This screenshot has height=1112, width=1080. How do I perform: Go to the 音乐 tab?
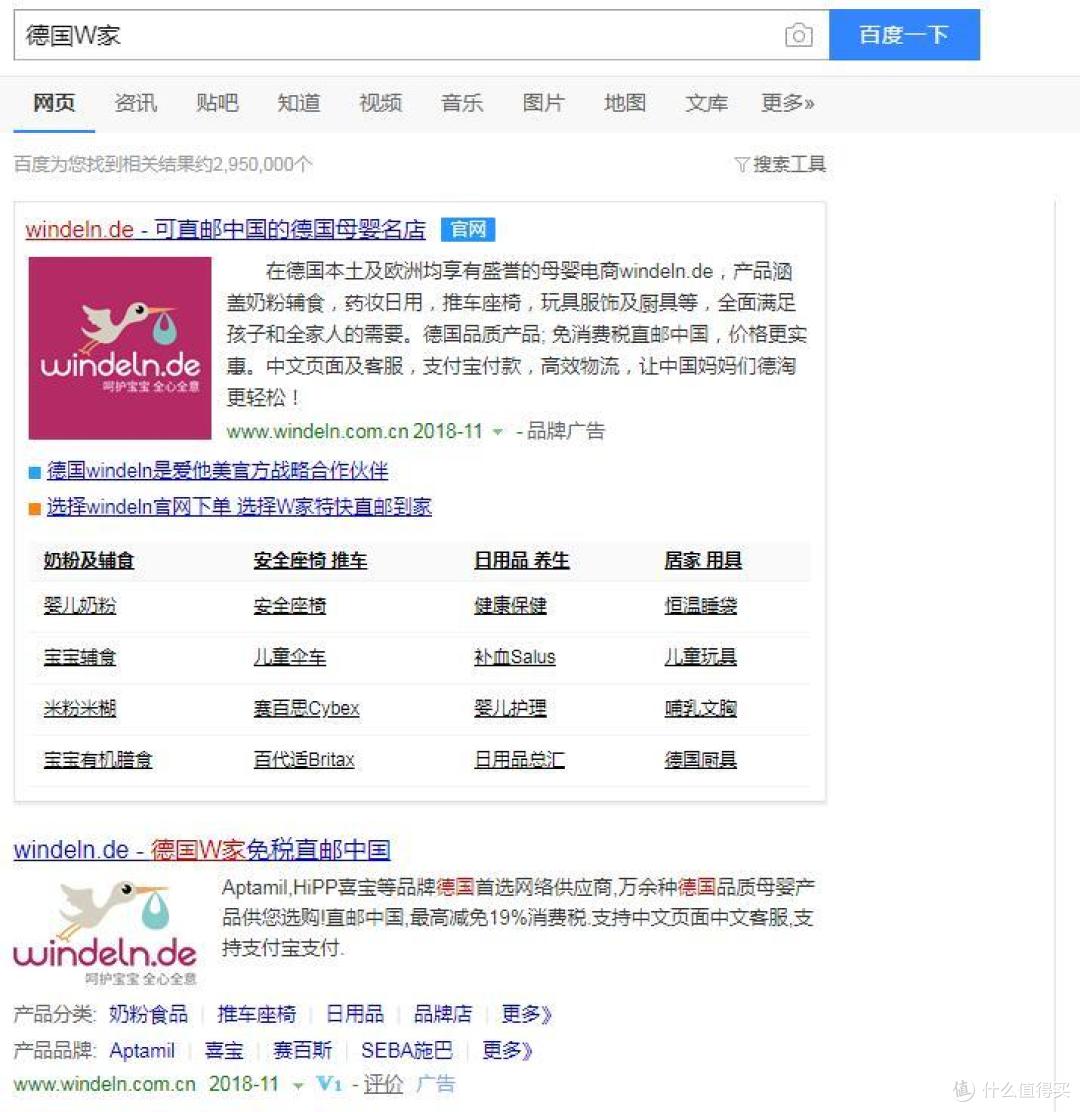462,104
